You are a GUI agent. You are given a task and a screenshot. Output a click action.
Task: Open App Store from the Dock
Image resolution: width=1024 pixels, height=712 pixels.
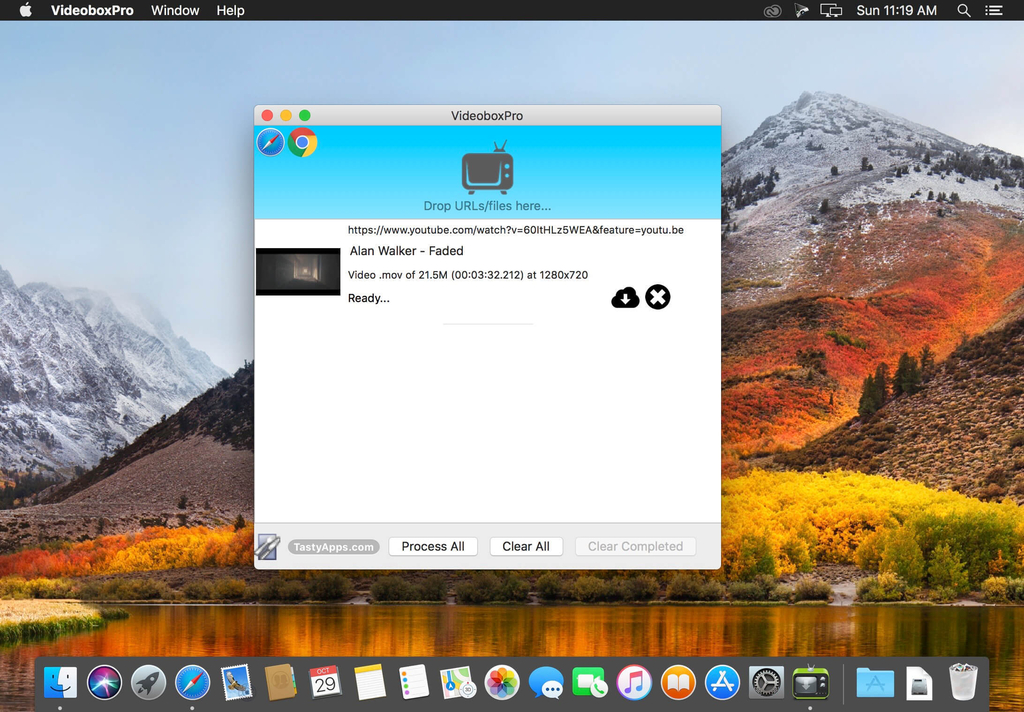tap(722, 683)
